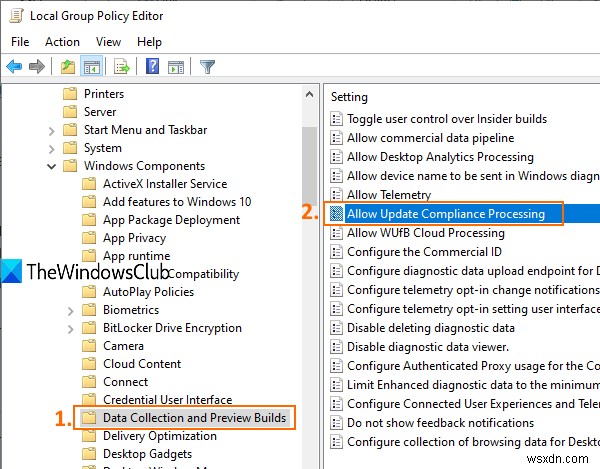
Task: Open the View menu
Action: 108,42
